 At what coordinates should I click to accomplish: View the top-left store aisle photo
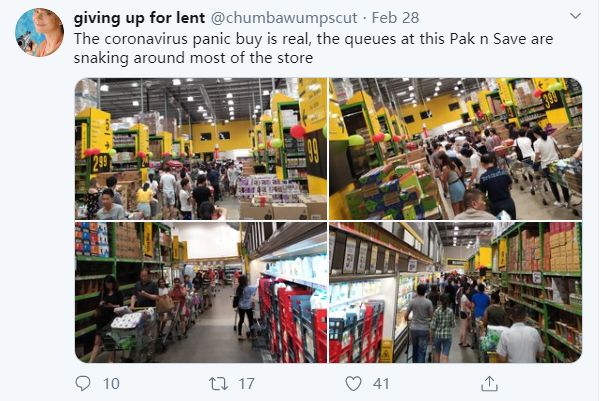click(x=201, y=149)
